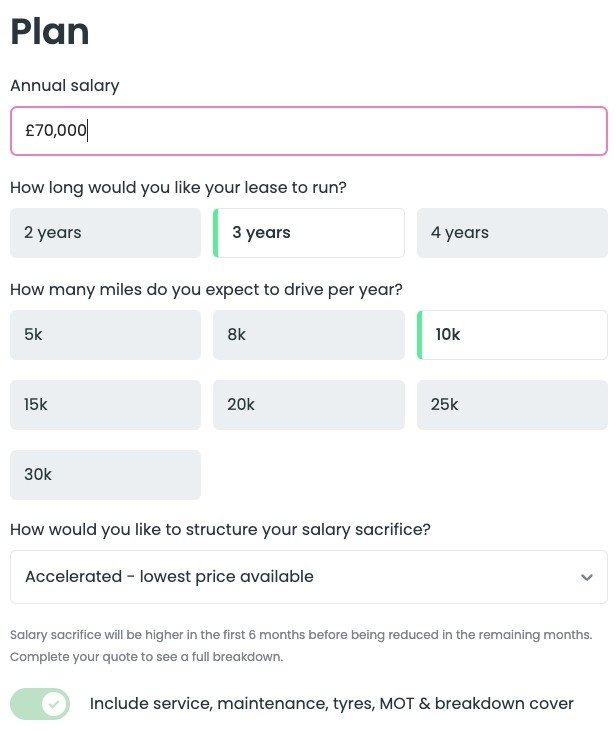
Task: Open the salary sacrifice structure dropdown
Action: tap(308, 577)
